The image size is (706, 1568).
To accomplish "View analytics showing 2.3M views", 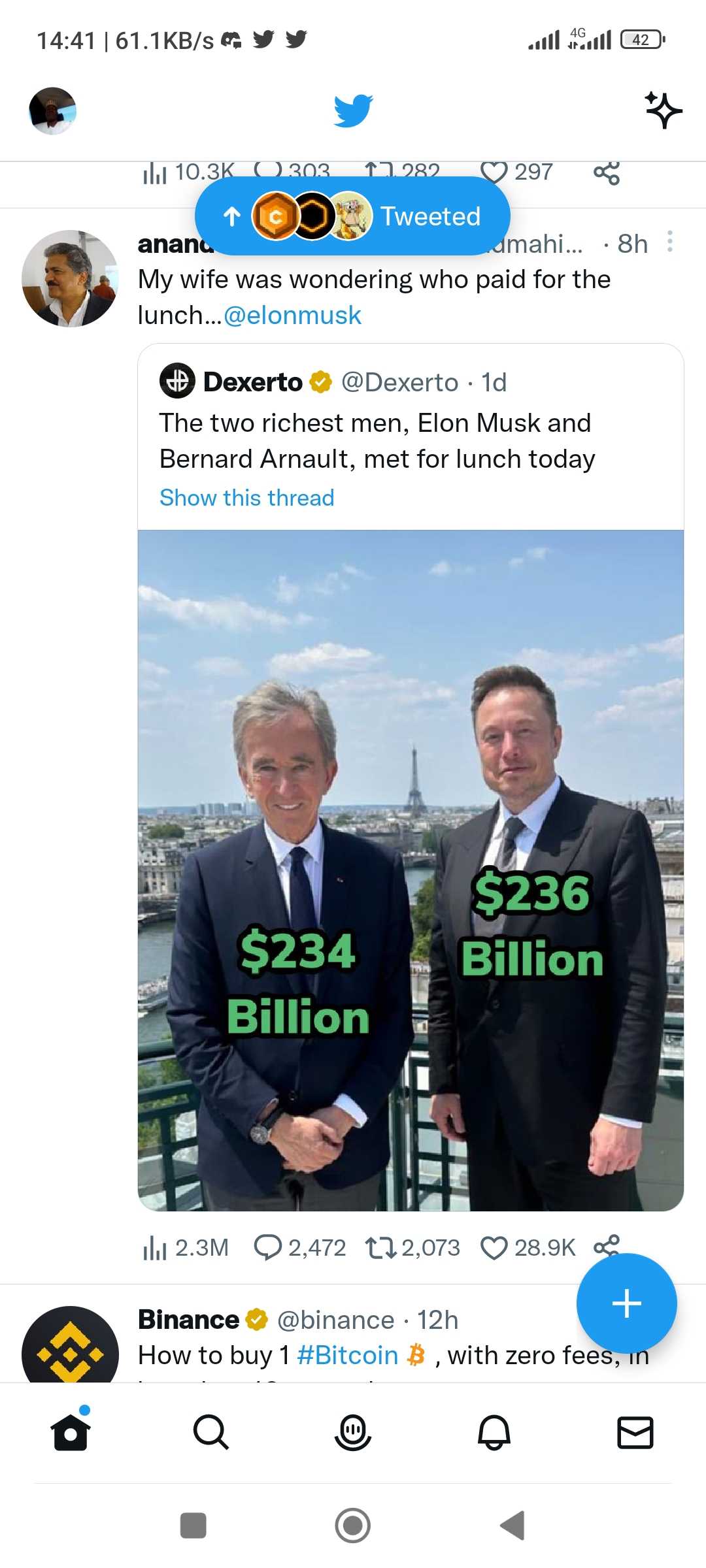I will coord(186,1248).
